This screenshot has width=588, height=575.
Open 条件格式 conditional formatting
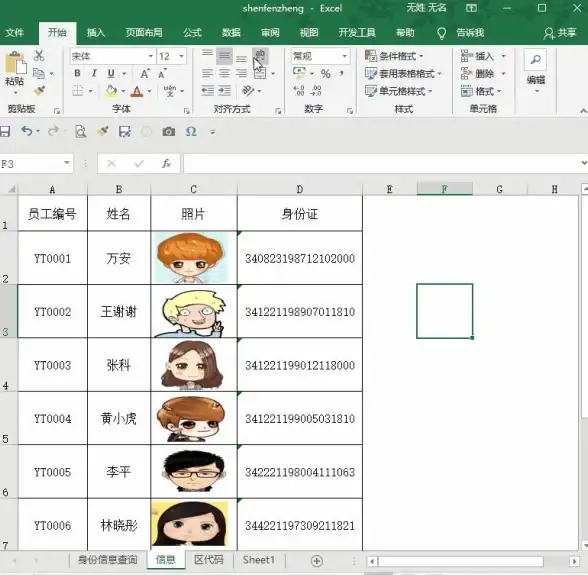[394, 56]
